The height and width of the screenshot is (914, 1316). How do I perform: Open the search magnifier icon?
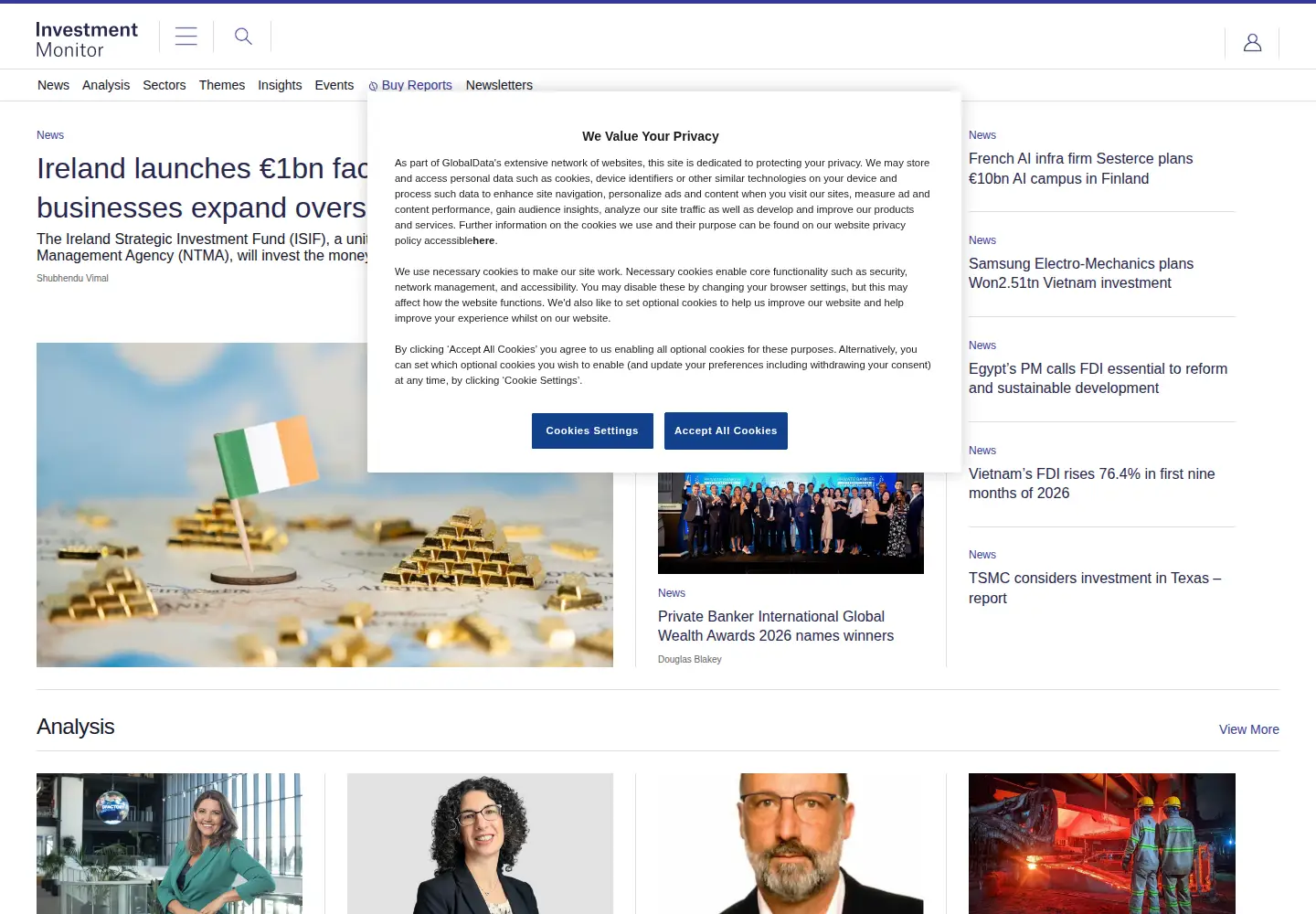coord(243,37)
